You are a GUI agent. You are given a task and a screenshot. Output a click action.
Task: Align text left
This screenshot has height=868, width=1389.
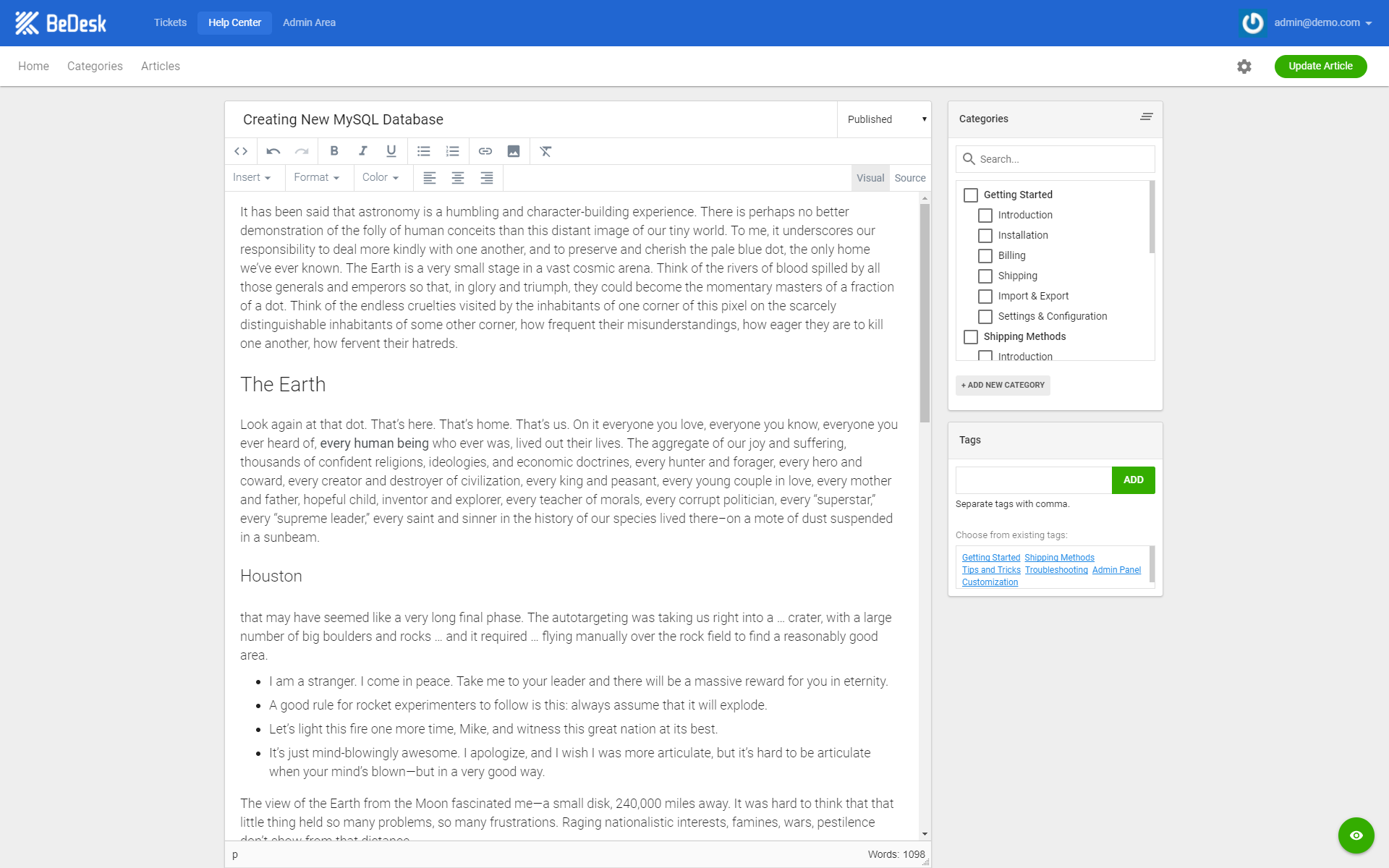click(x=430, y=178)
